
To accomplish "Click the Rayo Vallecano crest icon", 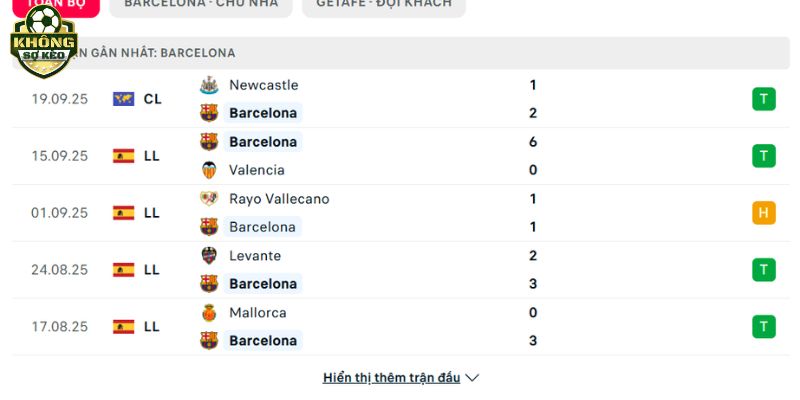I will (x=209, y=198).
